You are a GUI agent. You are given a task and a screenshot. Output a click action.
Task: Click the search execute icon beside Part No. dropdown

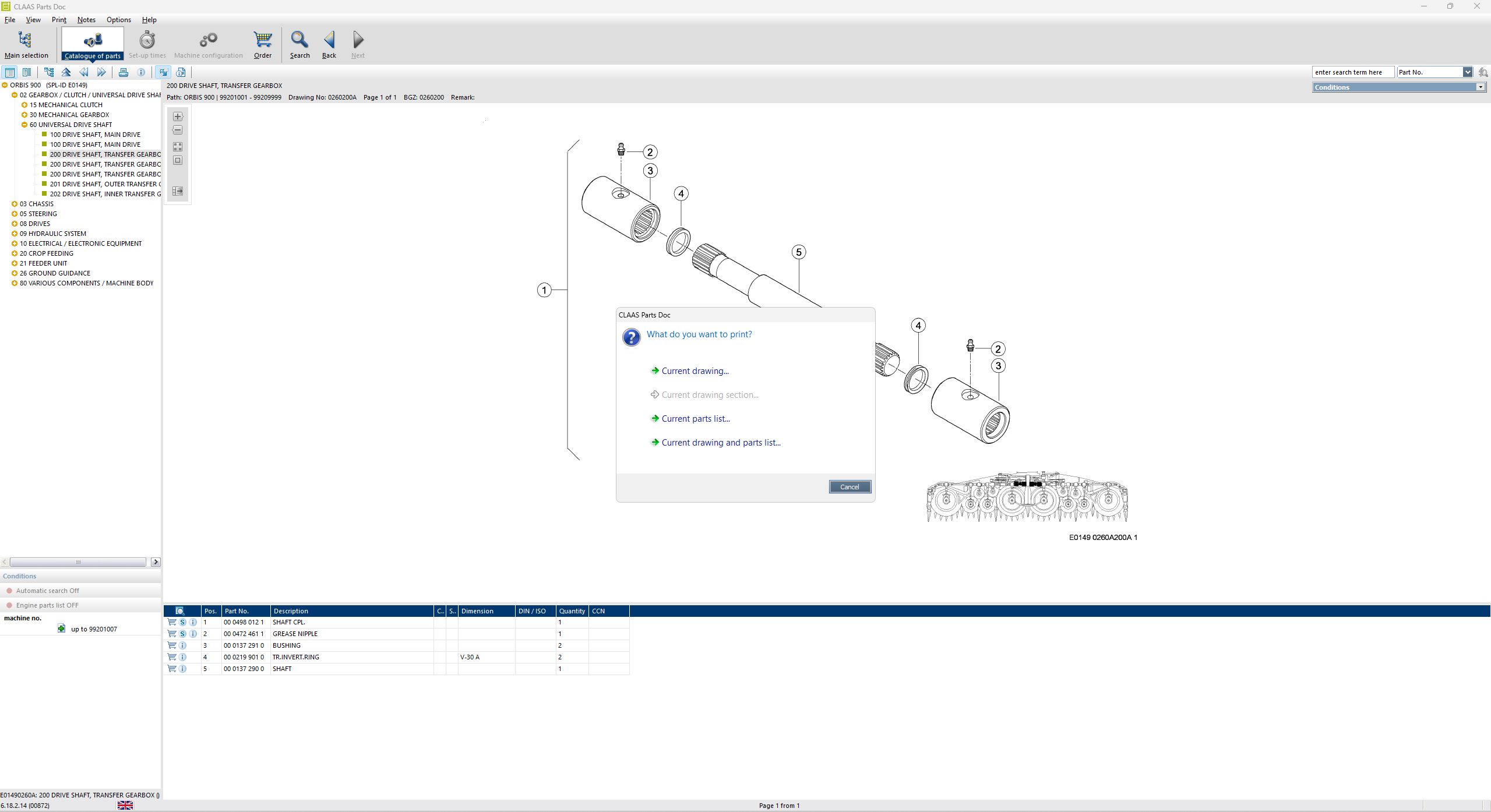(x=1483, y=72)
